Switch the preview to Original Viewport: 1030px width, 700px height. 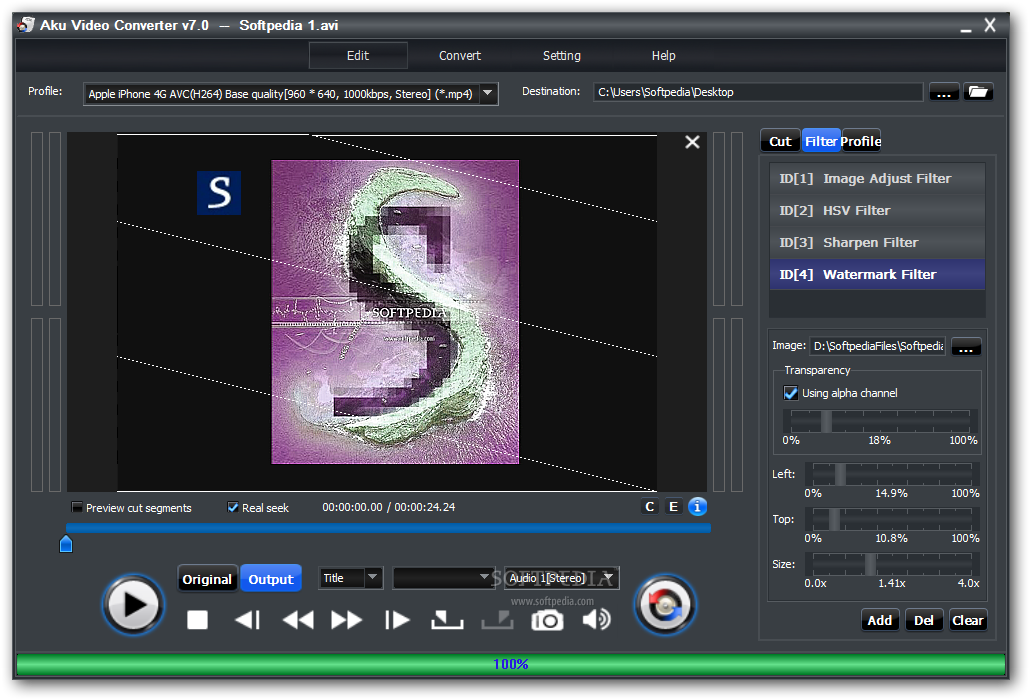pyautogui.click(x=207, y=579)
